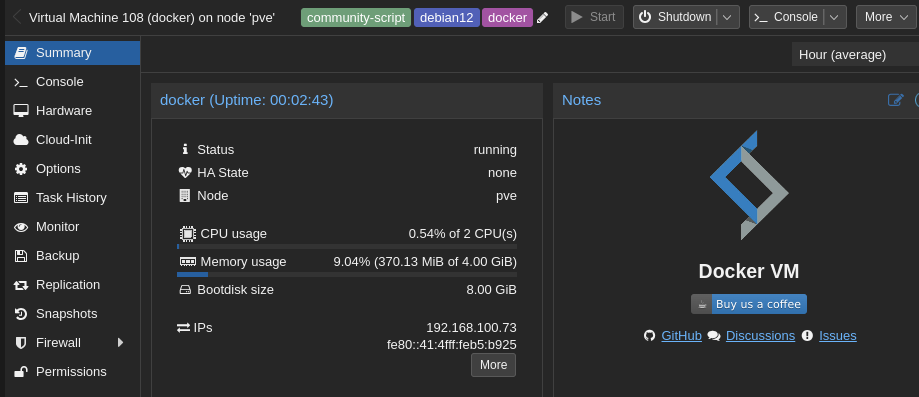The image size is (919, 397).
Task: Click the Discussions speech bubbles icon
Action: [x=714, y=335]
